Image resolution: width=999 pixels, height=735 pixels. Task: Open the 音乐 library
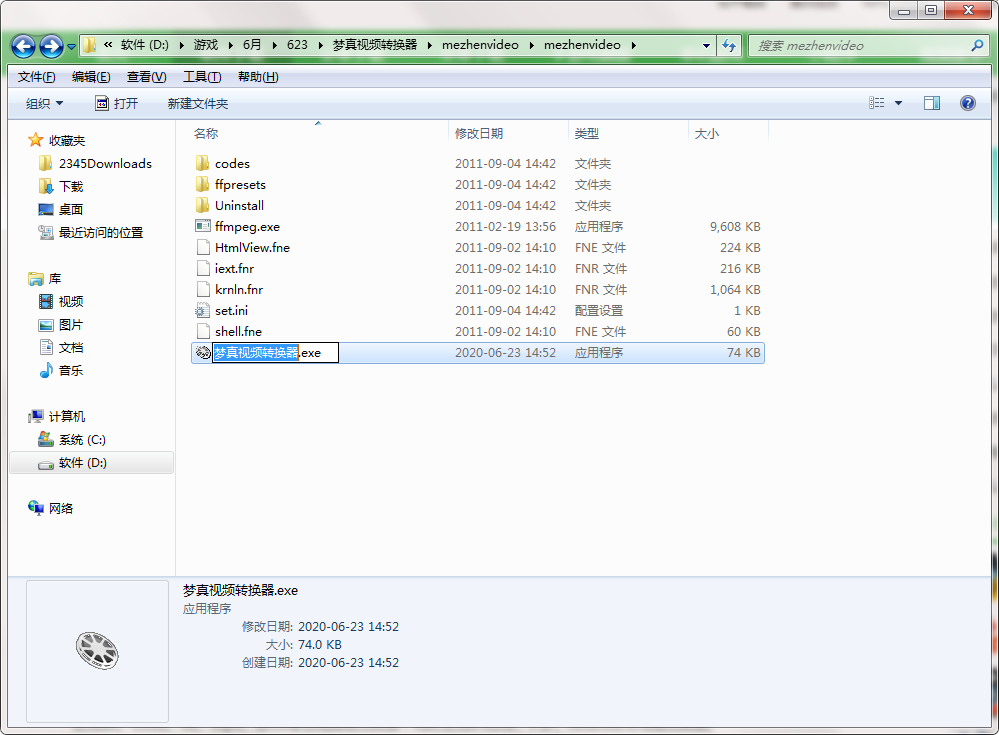click(71, 371)
